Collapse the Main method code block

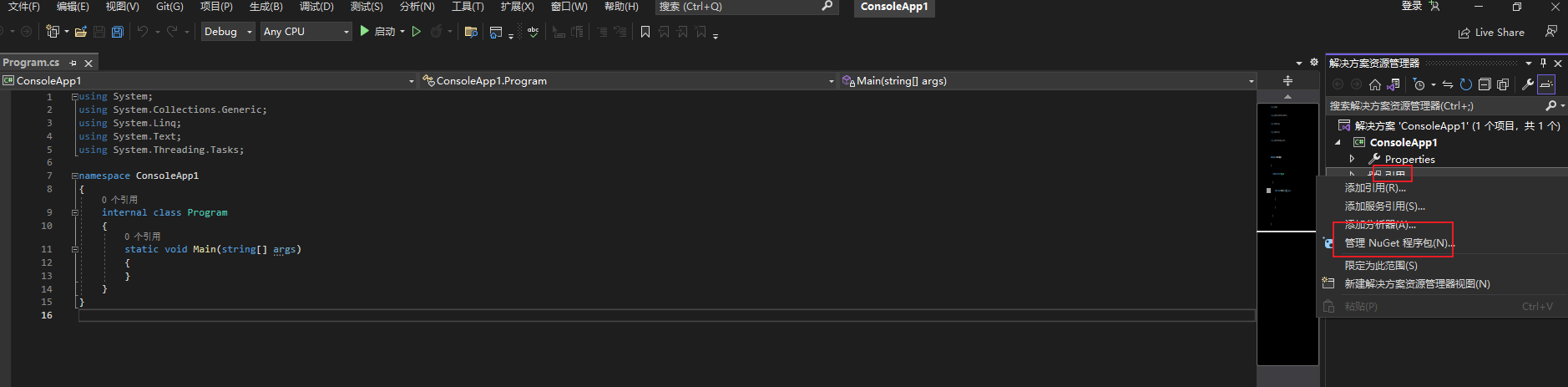pyautogui.click(x=74, y=249)
